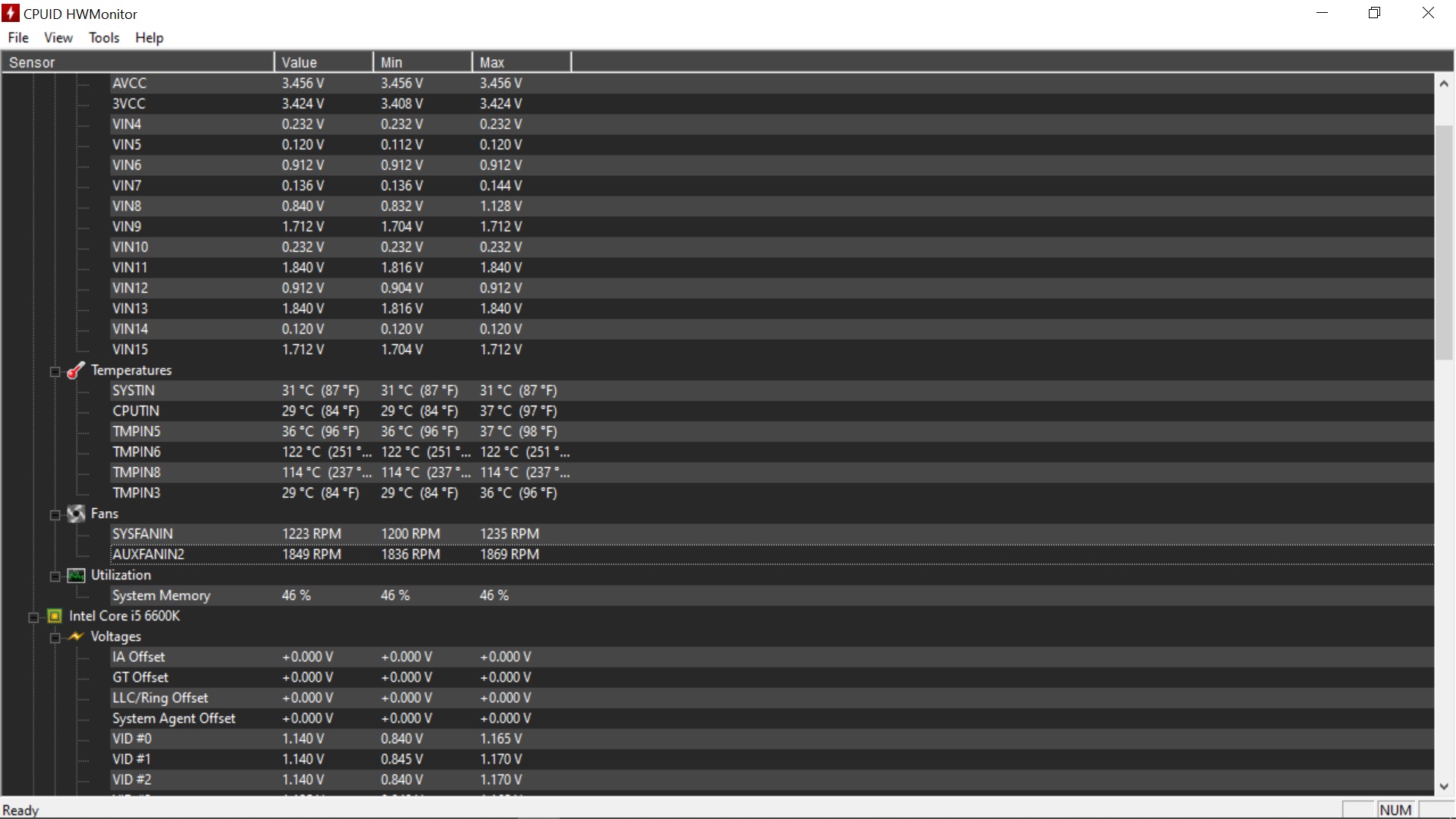
Task: Click the Voltages lightning bolt icon
Action: (76, 636)
